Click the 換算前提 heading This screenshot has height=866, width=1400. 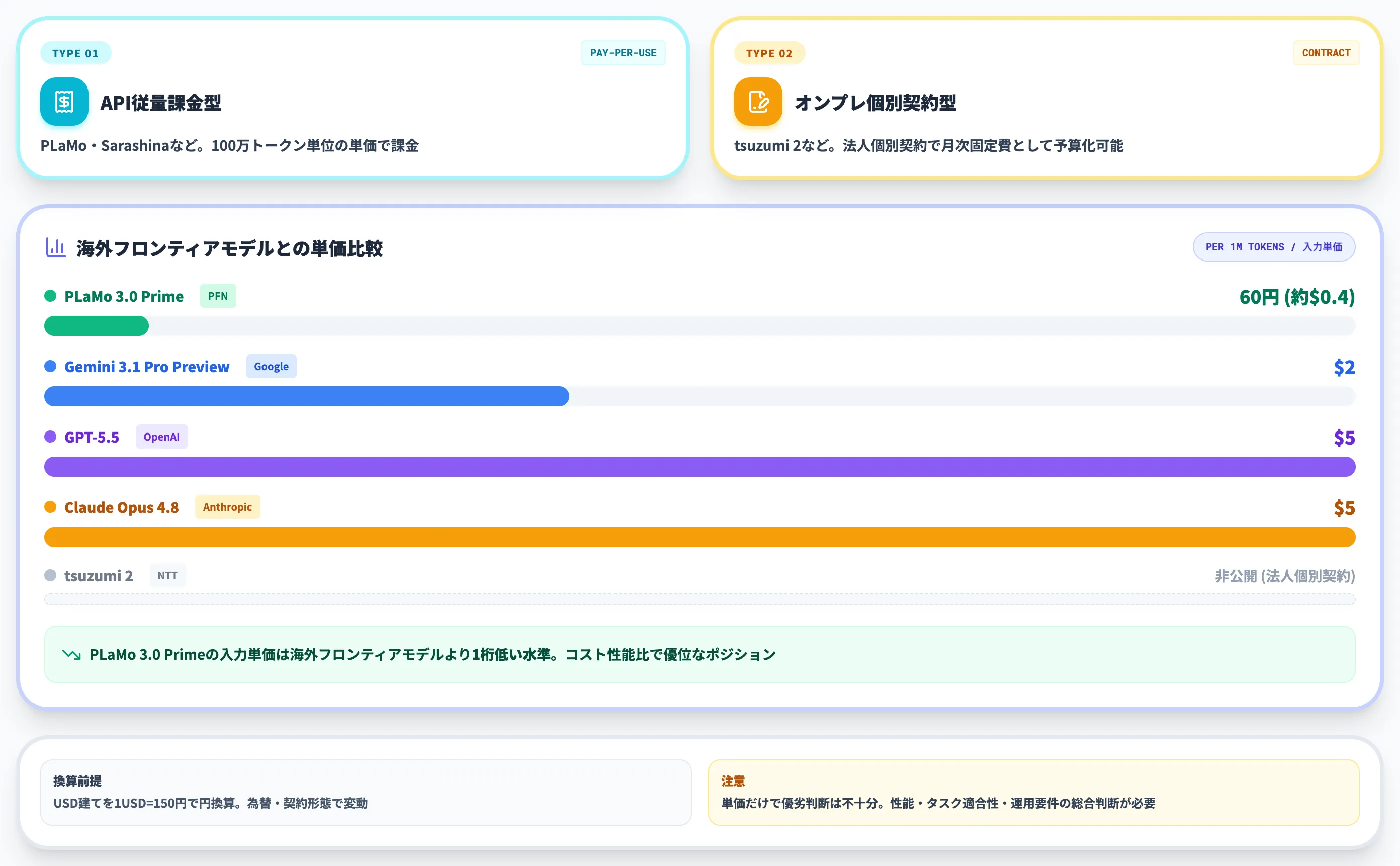[x=77, y=781]
